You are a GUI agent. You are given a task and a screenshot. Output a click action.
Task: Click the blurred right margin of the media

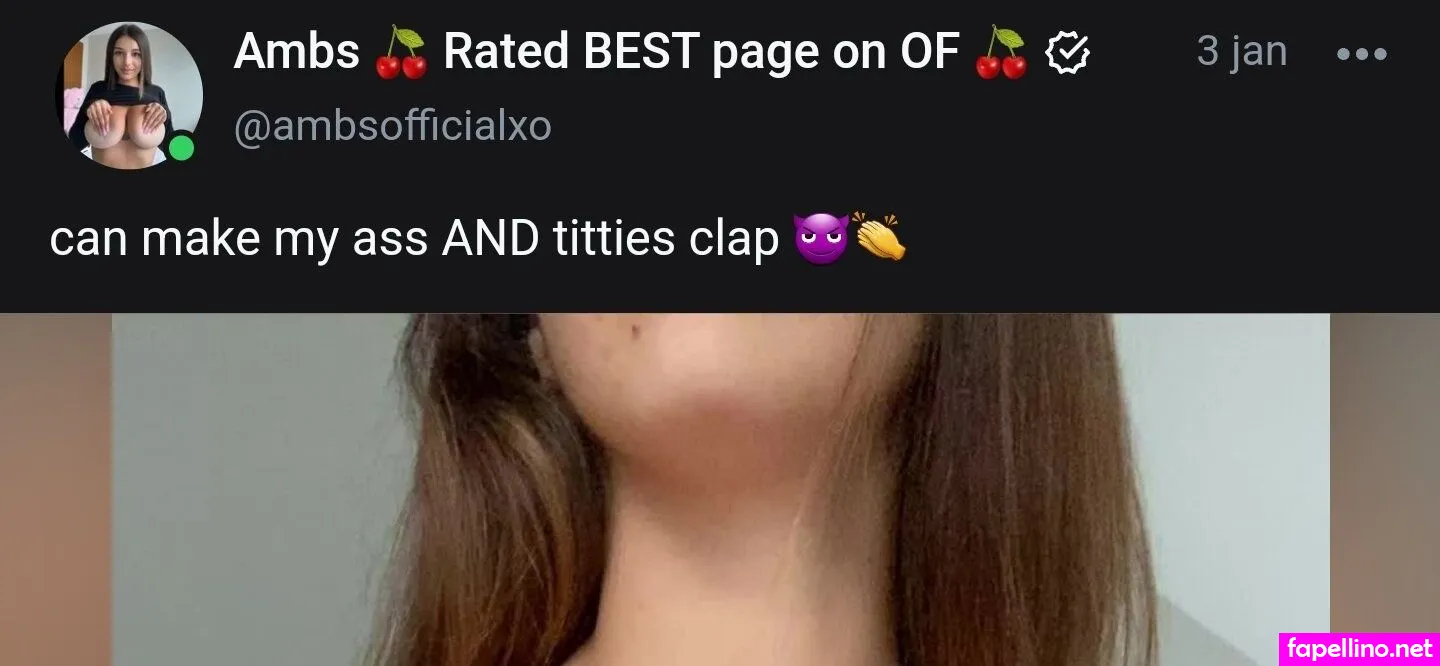(1385, 470)
